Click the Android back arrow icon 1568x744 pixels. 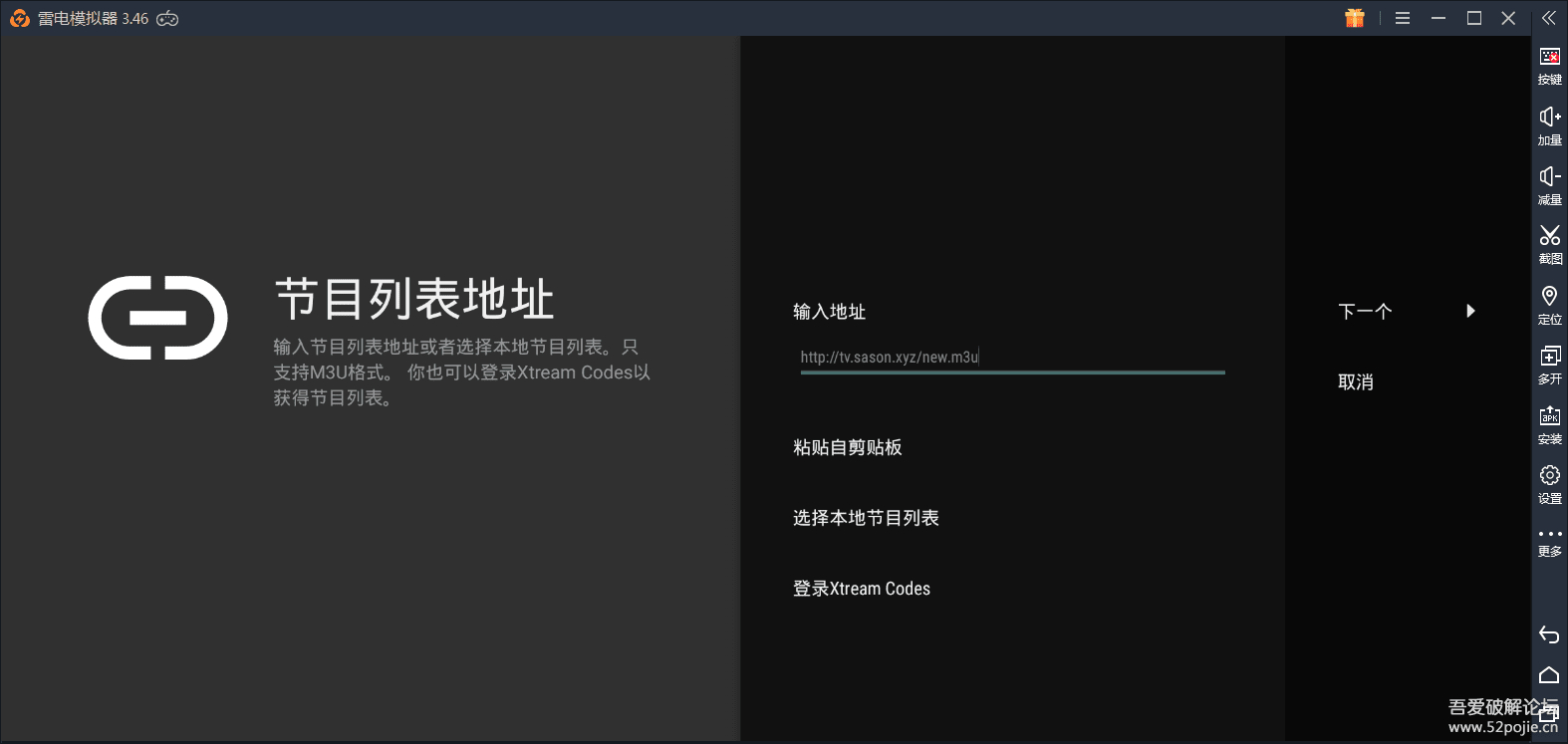tap(1549, 634)
